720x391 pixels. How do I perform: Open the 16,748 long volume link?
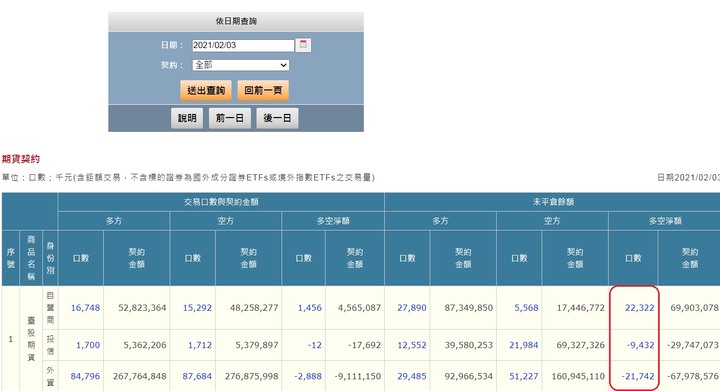click(85, 307)
